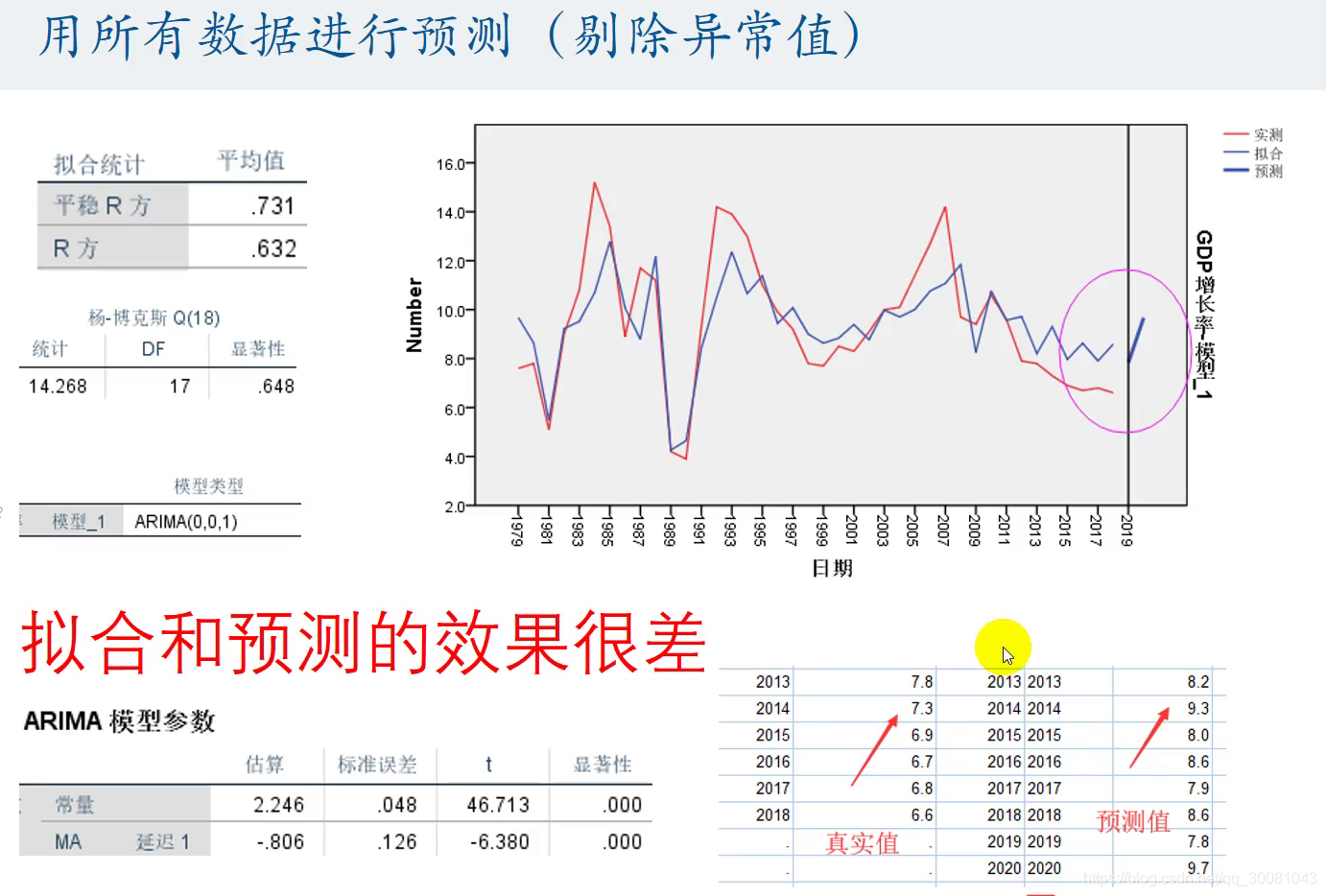Screen dimensions: 1326x896
Task: Select the constant estimate '2.246'
Action: point(278,805)
